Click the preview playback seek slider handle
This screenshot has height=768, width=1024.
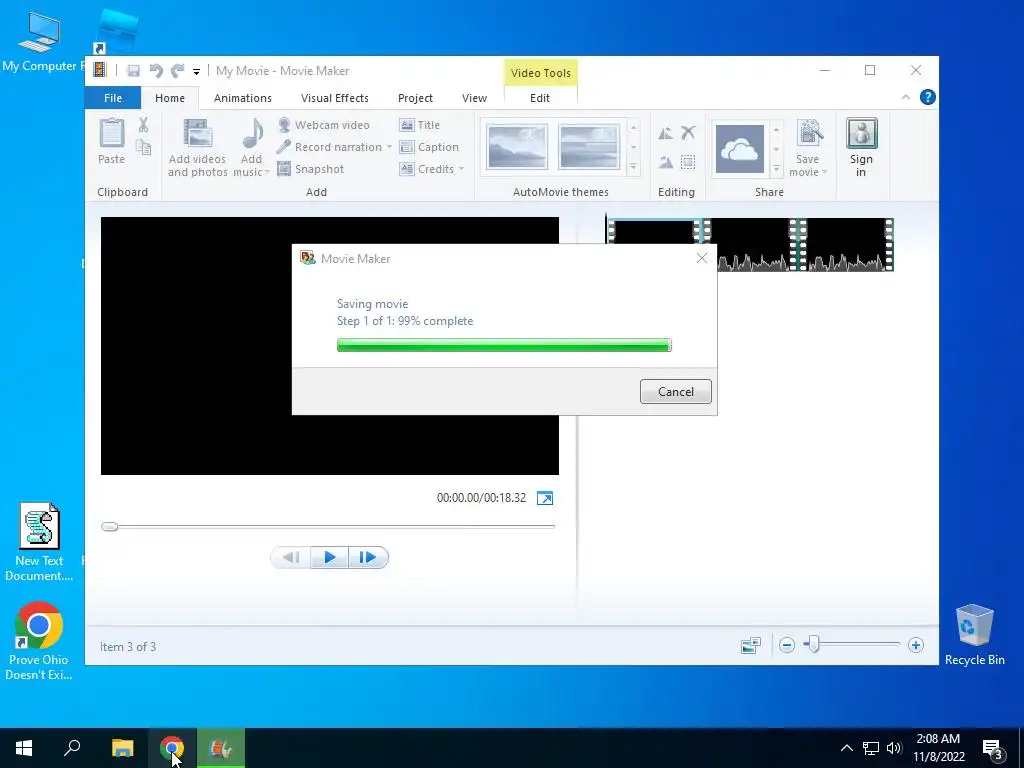(110, 526)
